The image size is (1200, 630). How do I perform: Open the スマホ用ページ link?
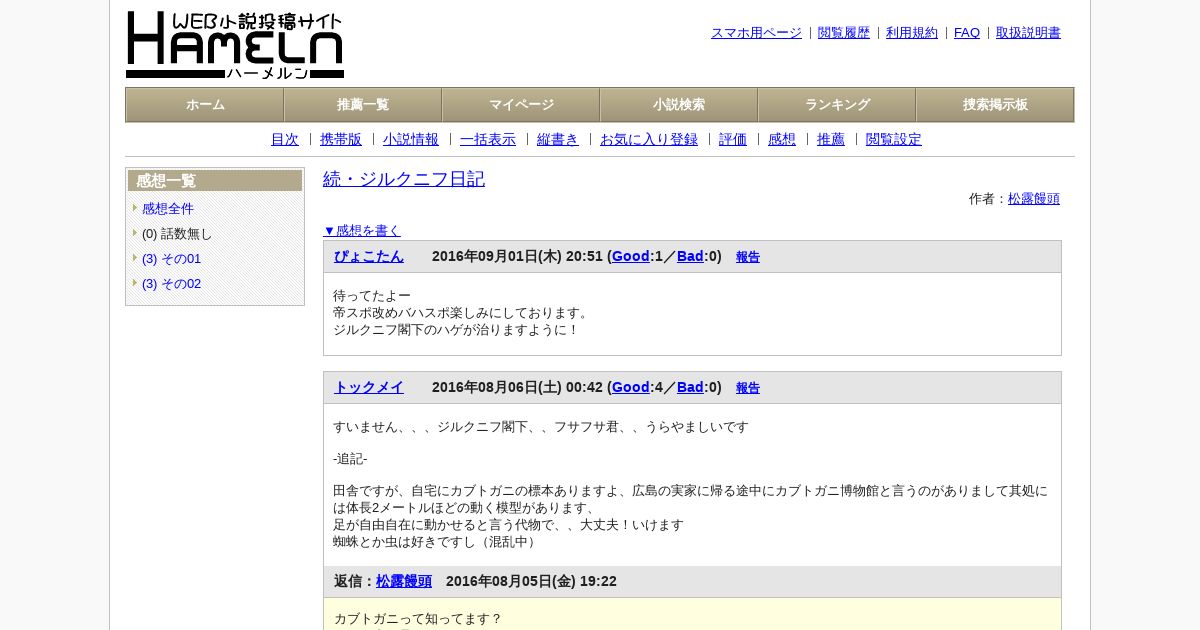pos(756,33)
